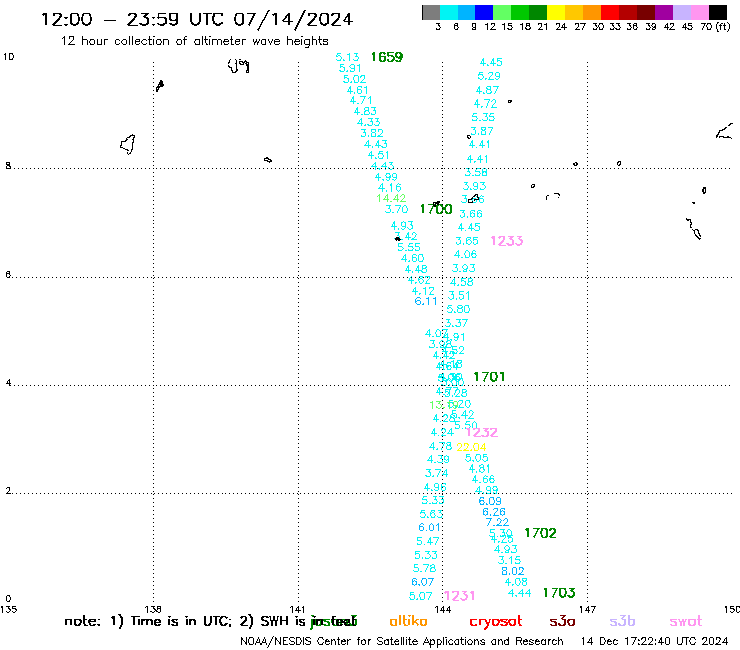Select the wave height value 3.74
This screenshot has height=650, width=740.
point(437,473)
